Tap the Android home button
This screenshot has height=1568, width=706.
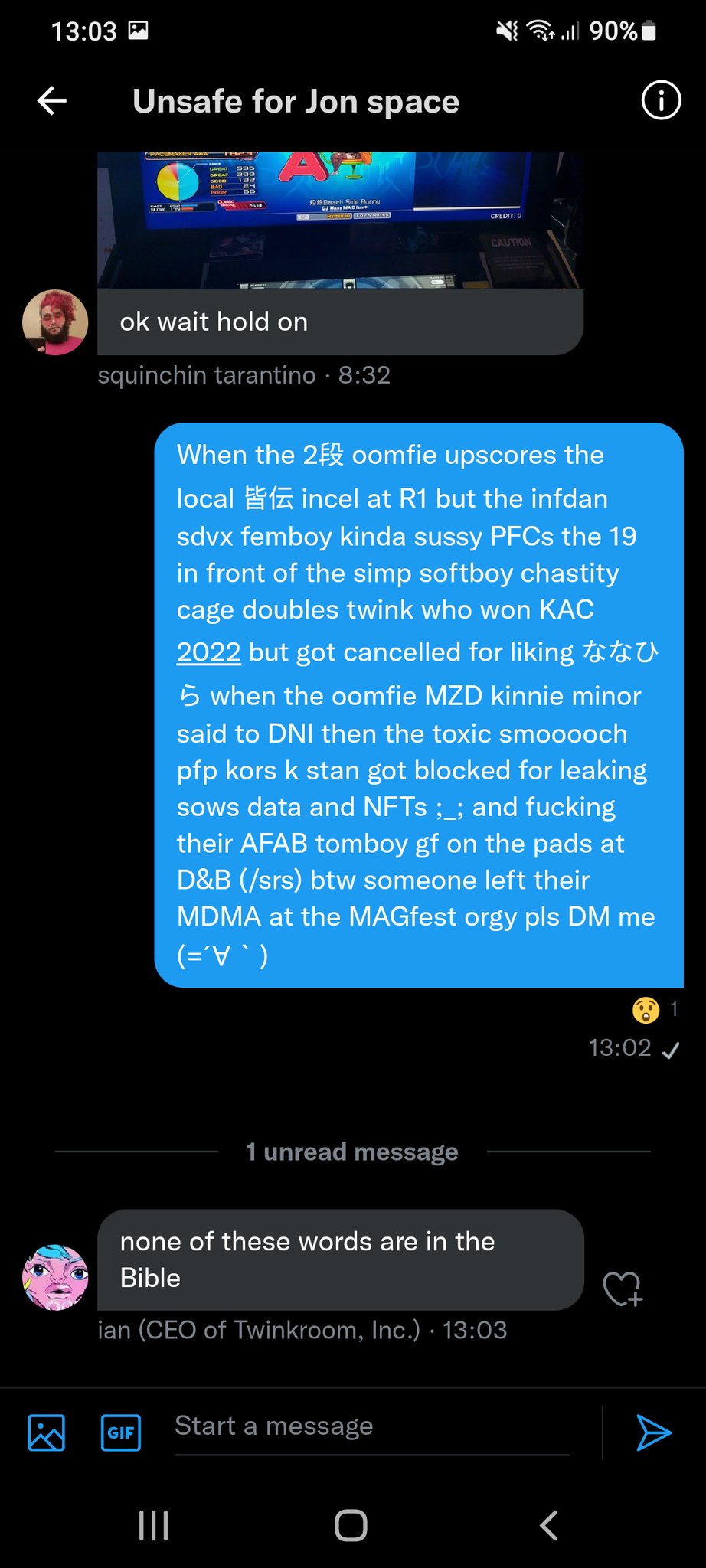point(351,1525)
